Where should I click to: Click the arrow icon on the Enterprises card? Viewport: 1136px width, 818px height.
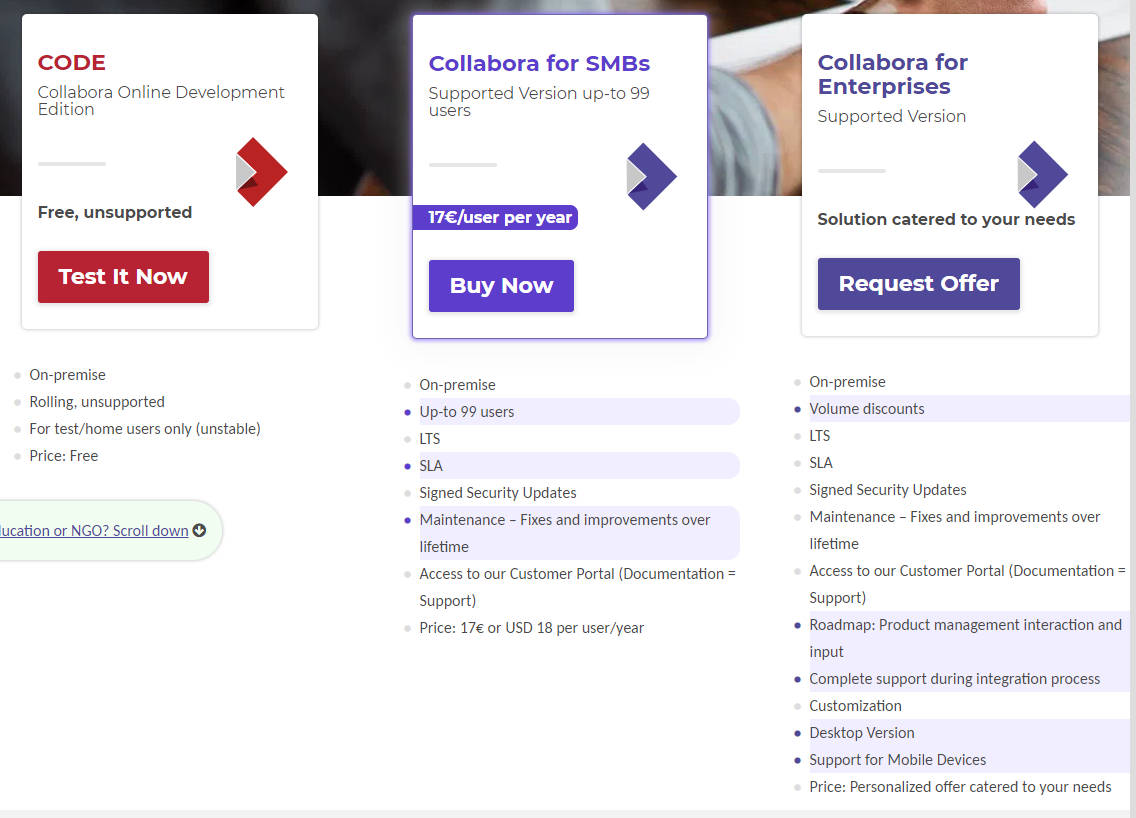coord(1042,172)
